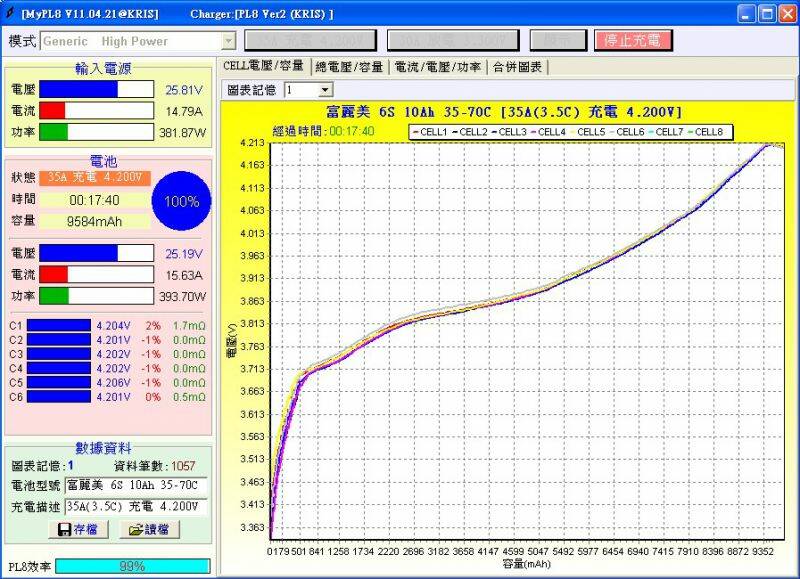Click the C5 voltage reading 4.206V
Screen dimensions: 800x579
coord(113,383)
